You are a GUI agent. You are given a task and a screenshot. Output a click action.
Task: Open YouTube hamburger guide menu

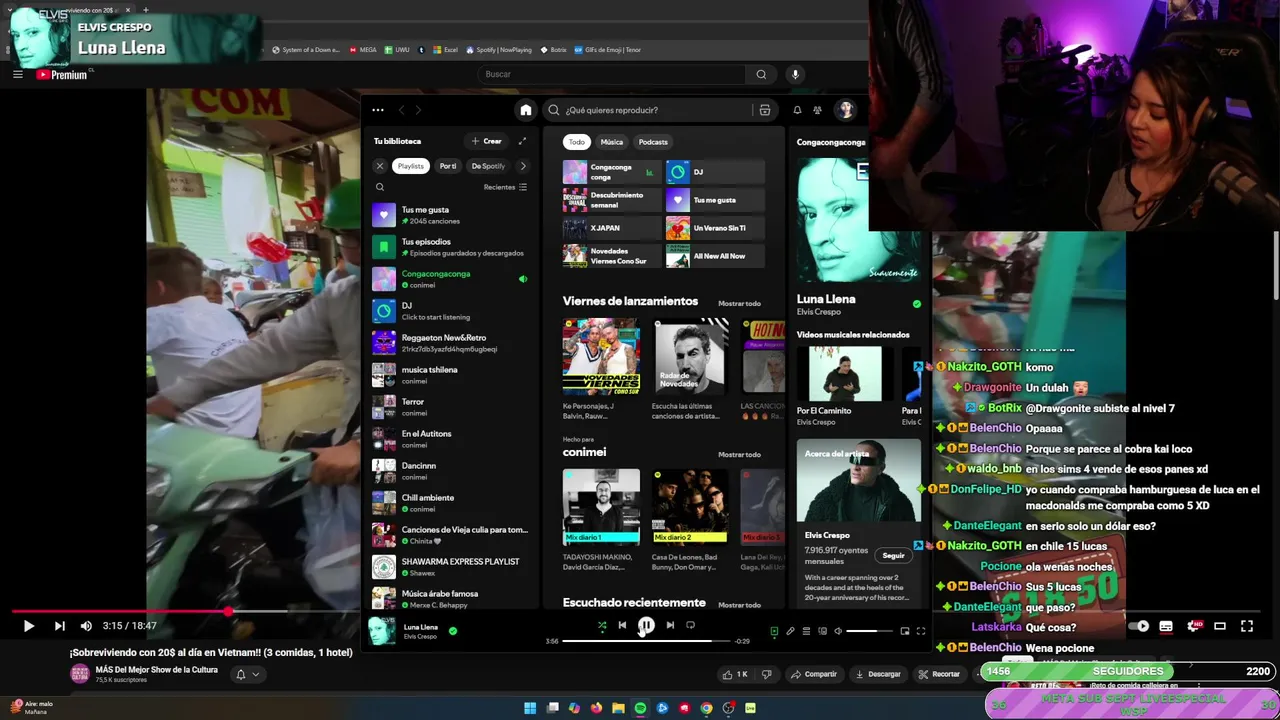point(17,74)
